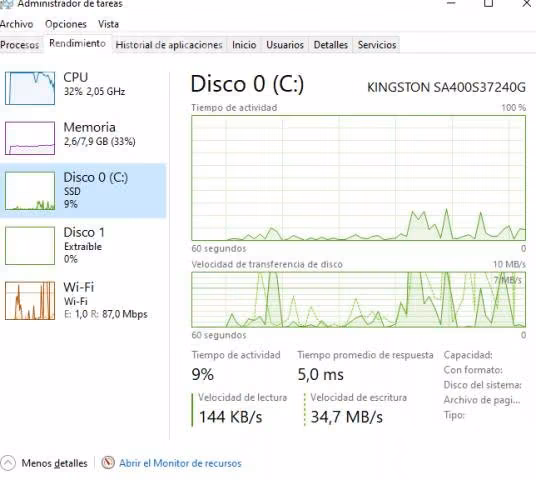Click the Disco 1 thumbnail graph

tap(30, 245)
